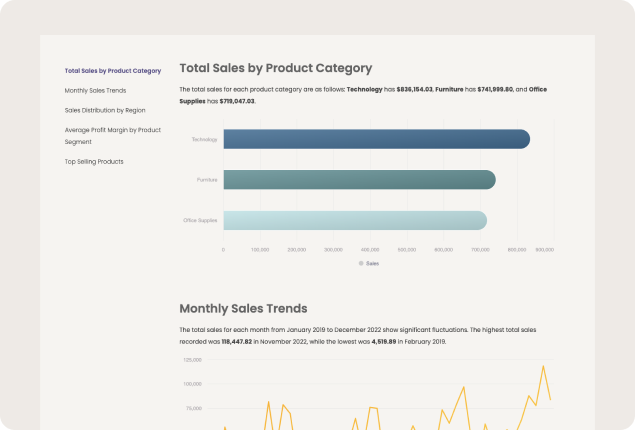This screenshot has width=635, height=430.
Task: Click the Sales legend dot marker
Action: 361,264
